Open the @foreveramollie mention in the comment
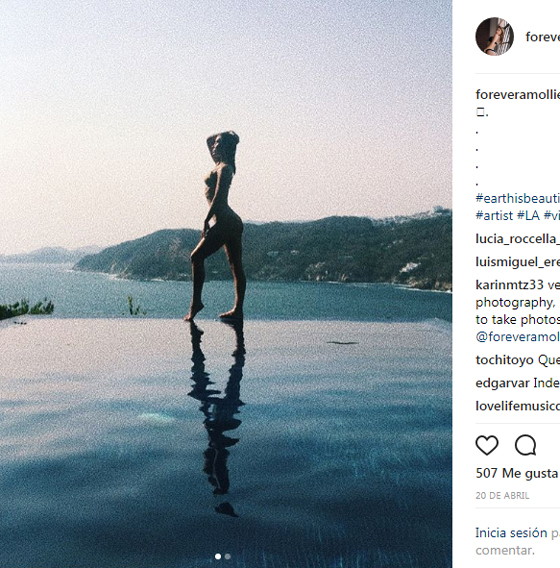This screenshot has height=568, width=560. tap(518, 337)
